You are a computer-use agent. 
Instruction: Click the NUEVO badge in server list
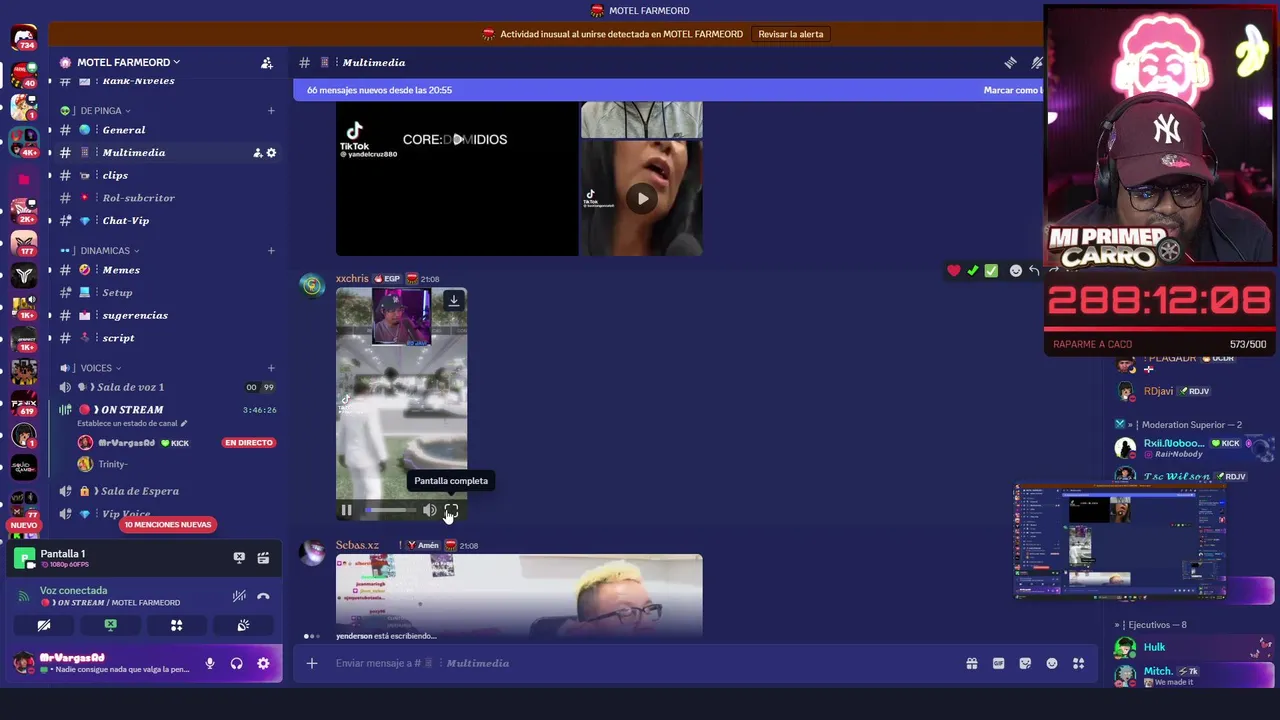[x=24, y=525]
